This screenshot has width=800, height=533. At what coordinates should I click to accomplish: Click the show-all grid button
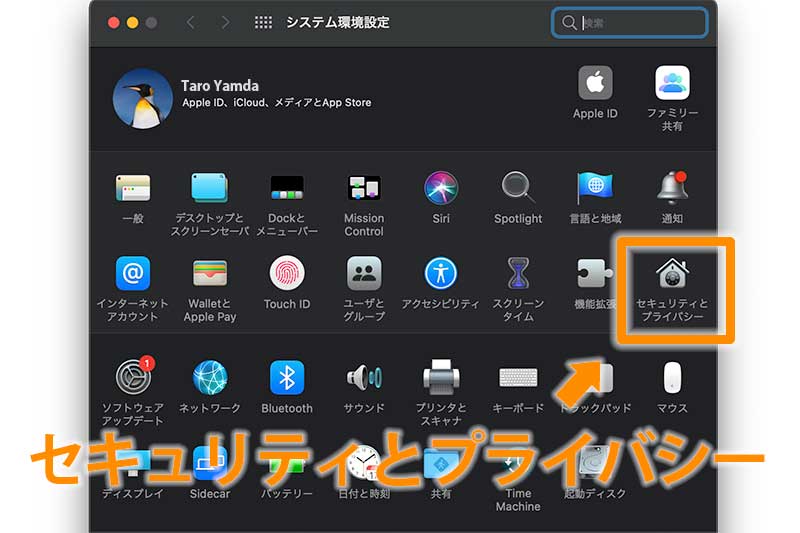click(263, 22)
